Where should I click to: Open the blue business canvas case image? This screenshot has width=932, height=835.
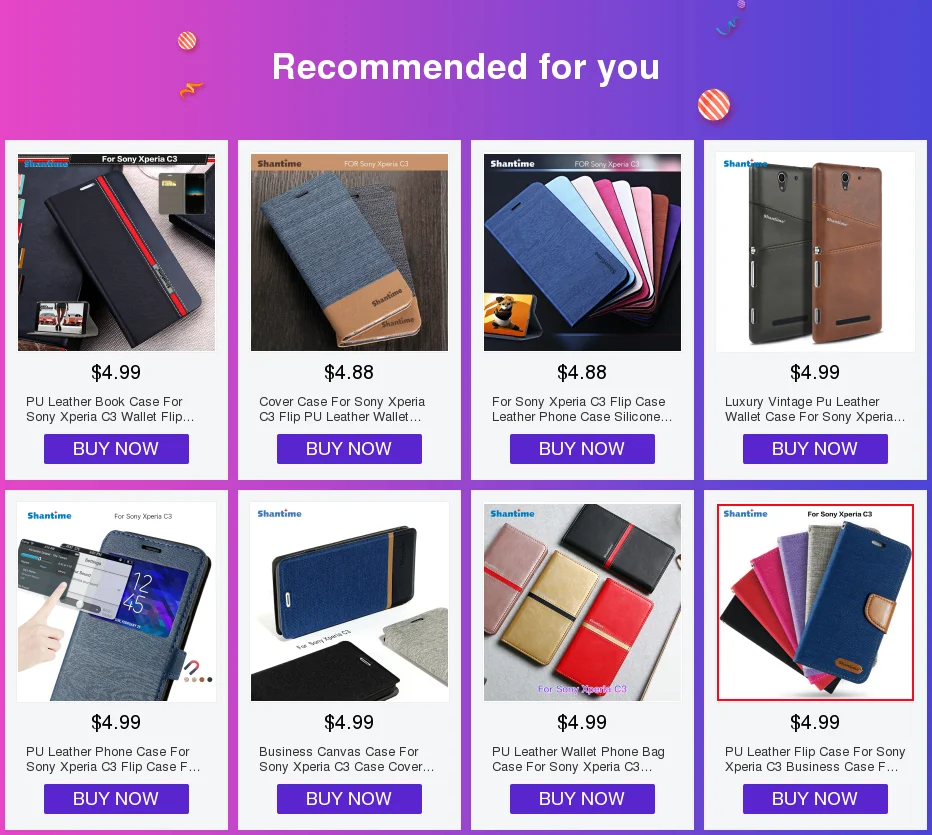click(x=349, y=602)
